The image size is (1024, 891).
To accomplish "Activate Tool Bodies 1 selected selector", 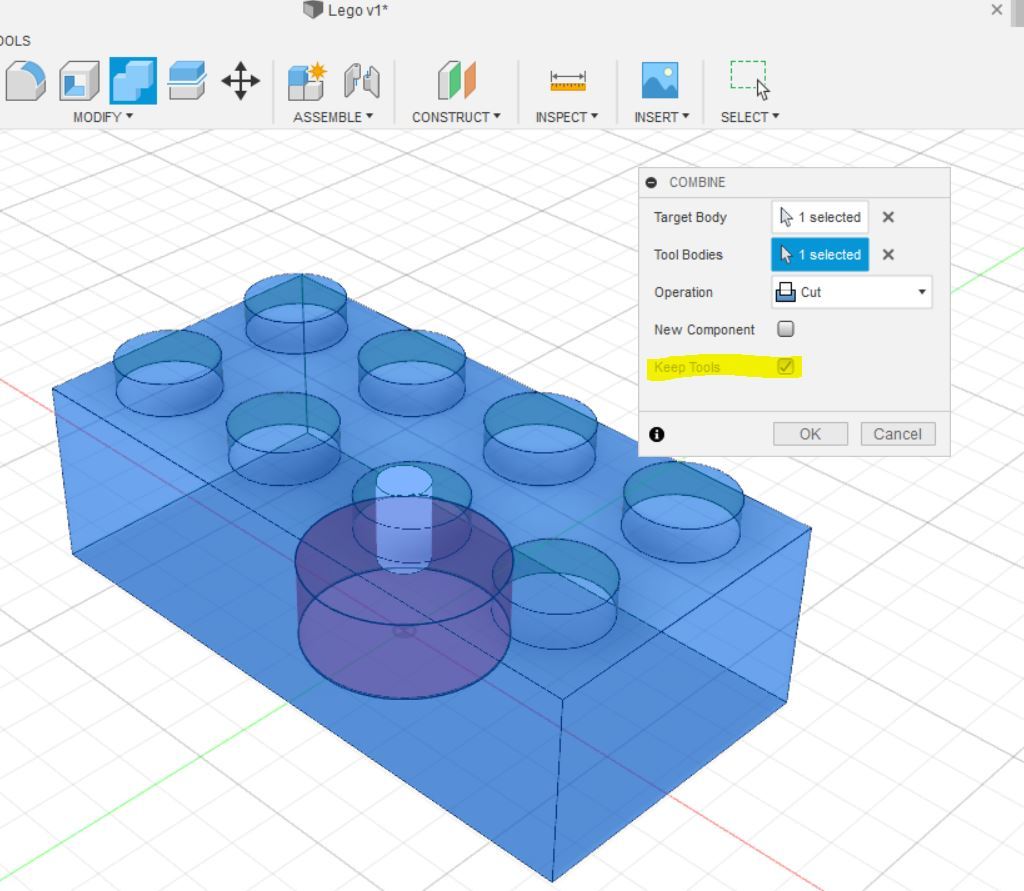I will 820,255.
